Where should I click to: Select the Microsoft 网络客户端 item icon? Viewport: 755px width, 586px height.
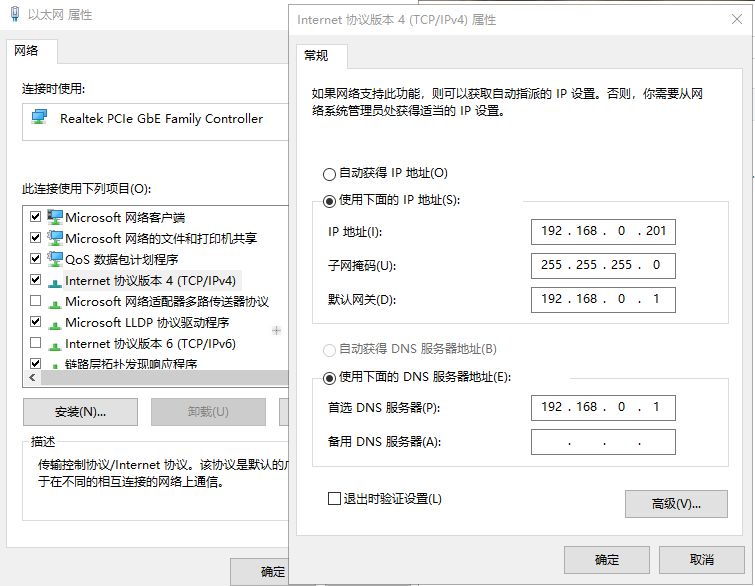coord(55,217)
